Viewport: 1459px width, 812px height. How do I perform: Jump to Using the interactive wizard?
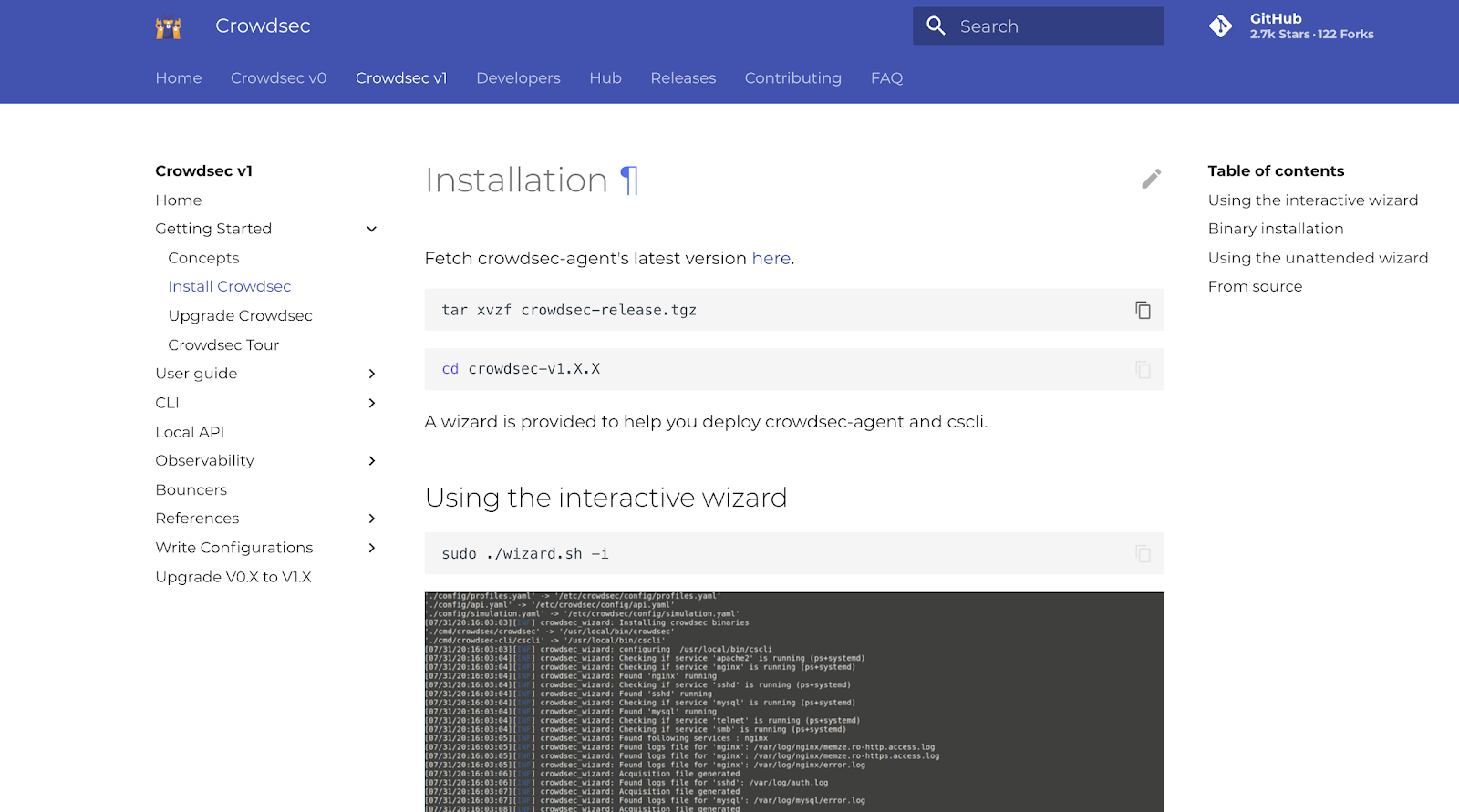tap(1313, 200)
